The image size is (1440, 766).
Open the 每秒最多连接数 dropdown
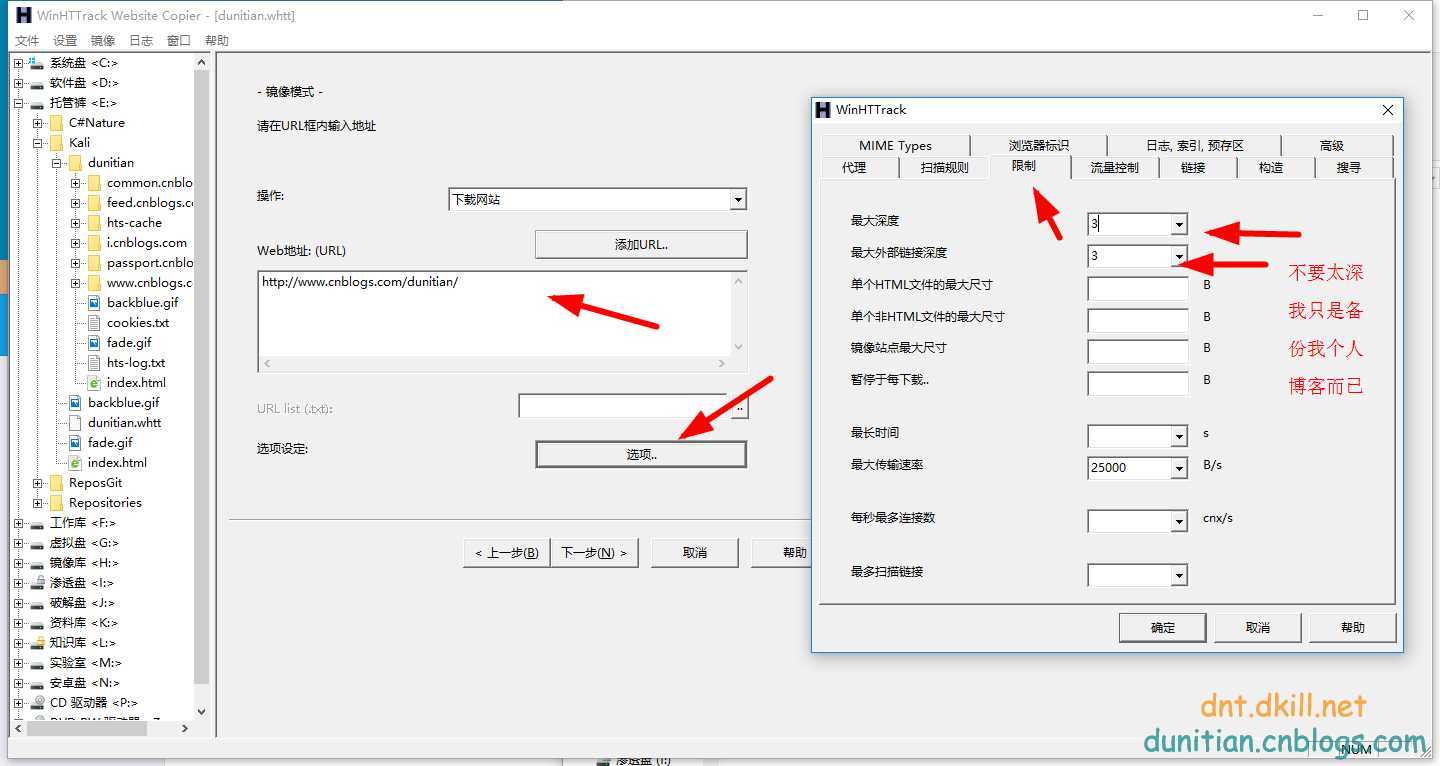click(x=1179, y=522)
